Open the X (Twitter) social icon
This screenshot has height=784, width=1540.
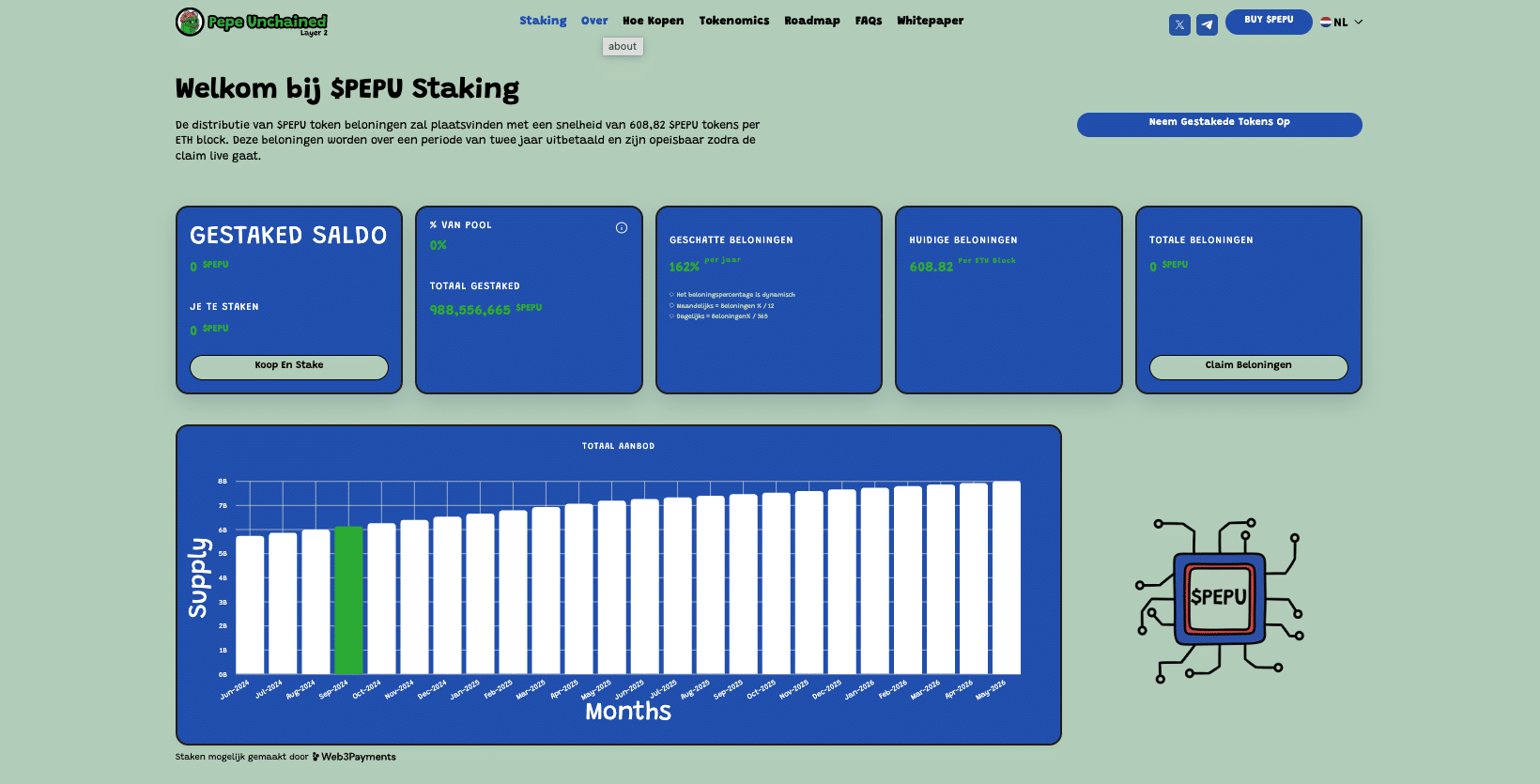(x=1179, y=24)
